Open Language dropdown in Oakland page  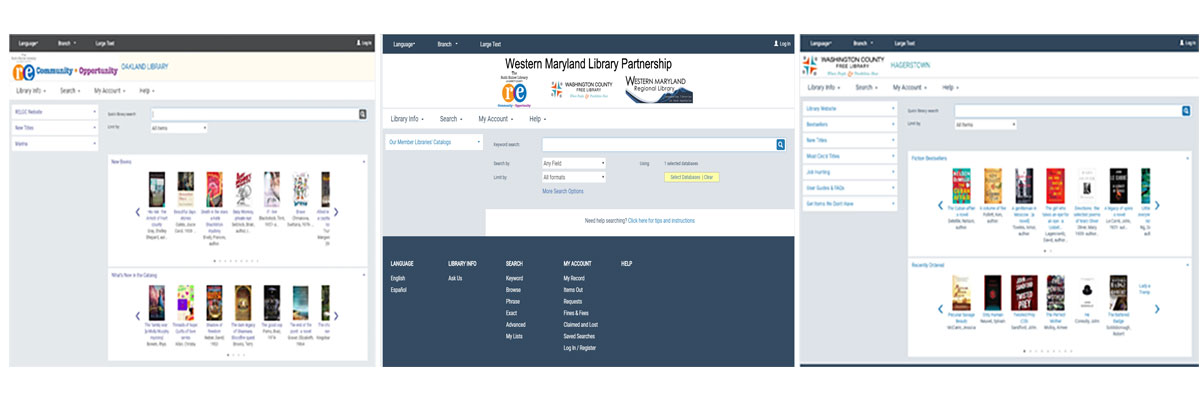tap(28, 44)
